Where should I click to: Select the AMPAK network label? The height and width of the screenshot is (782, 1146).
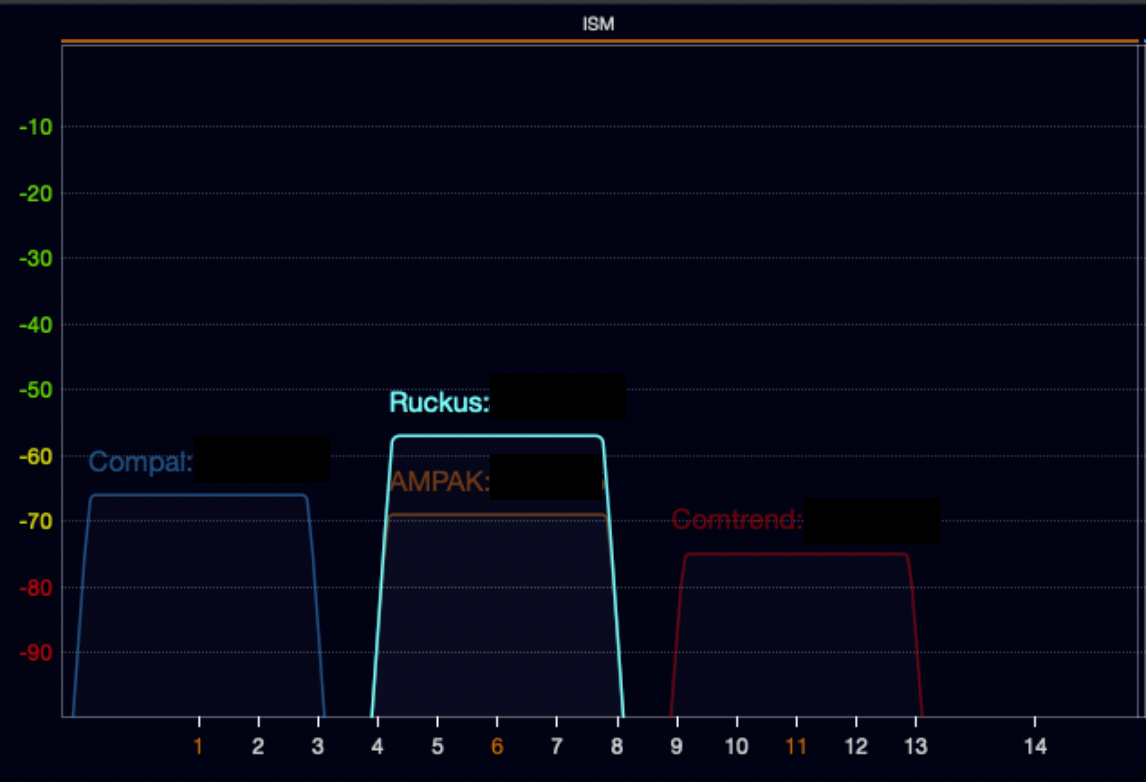(439, 482)
